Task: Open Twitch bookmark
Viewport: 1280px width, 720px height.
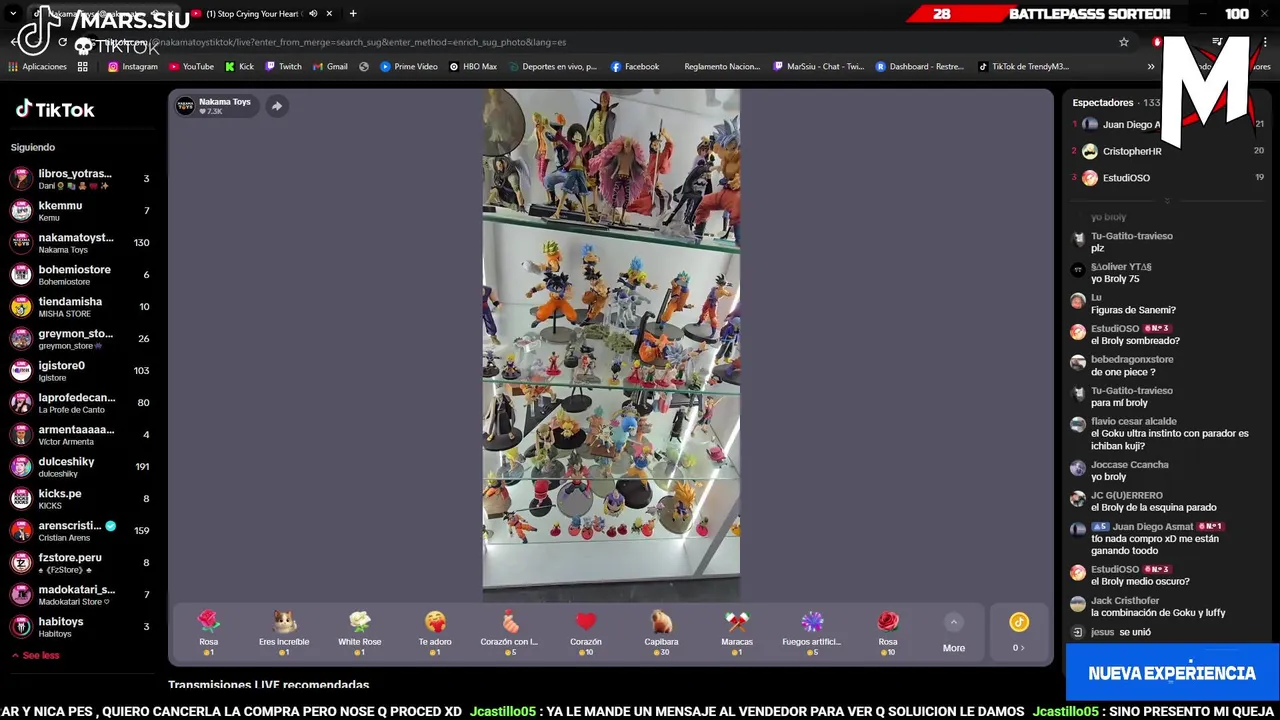Action: click(x=283, y=67)
